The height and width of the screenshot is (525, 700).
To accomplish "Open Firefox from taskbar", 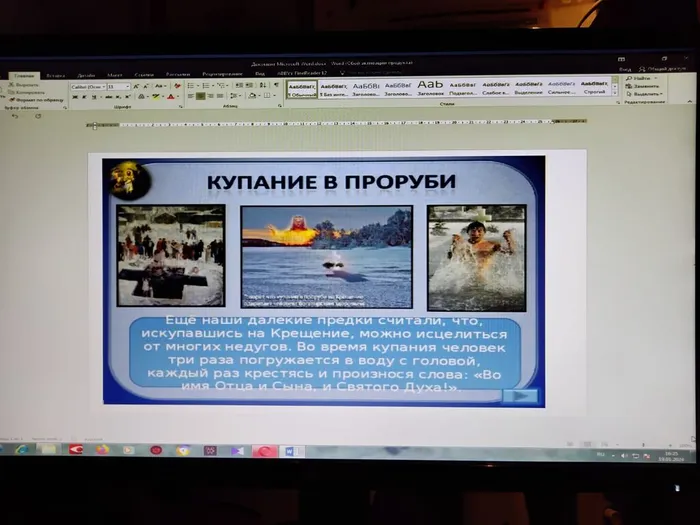I will [102, 450].
